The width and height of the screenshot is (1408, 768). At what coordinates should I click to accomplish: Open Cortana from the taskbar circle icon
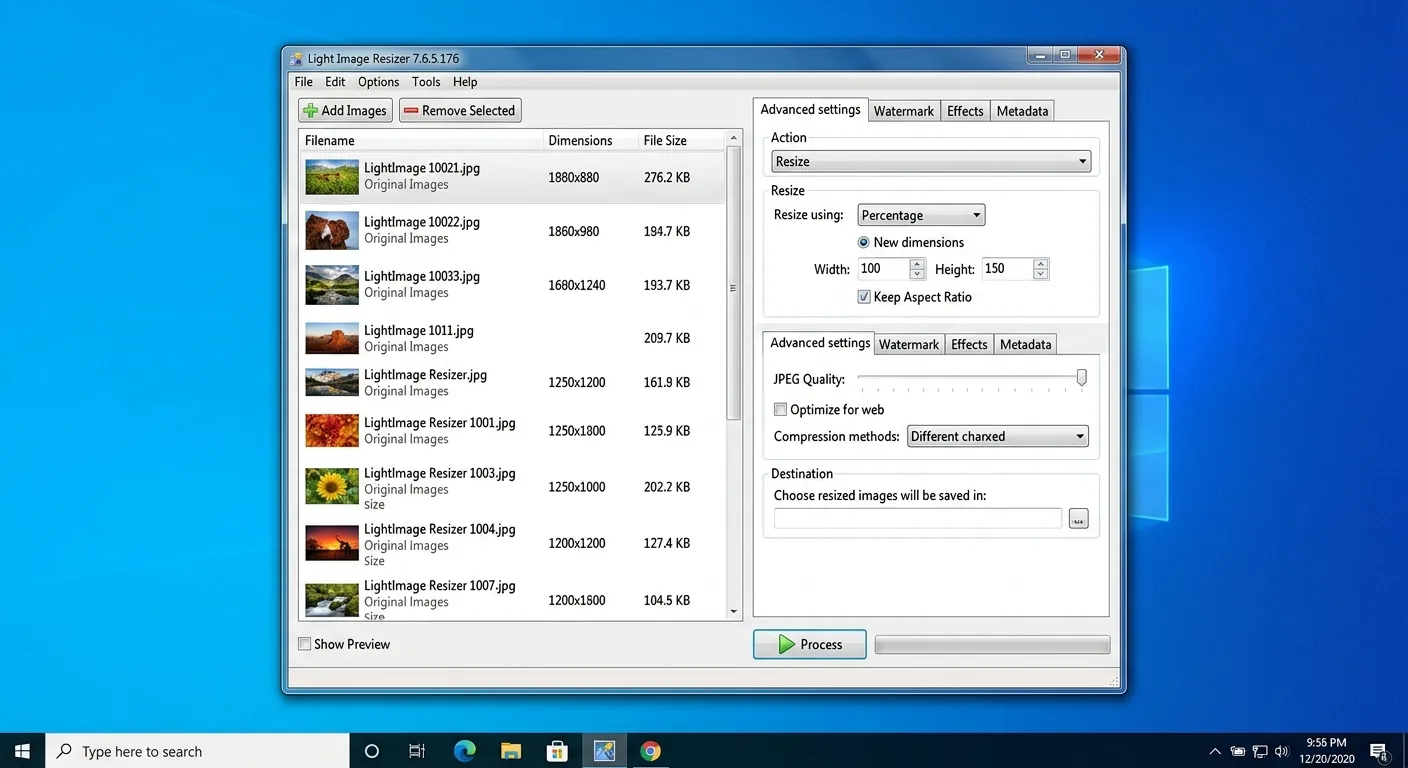point(371,751)
